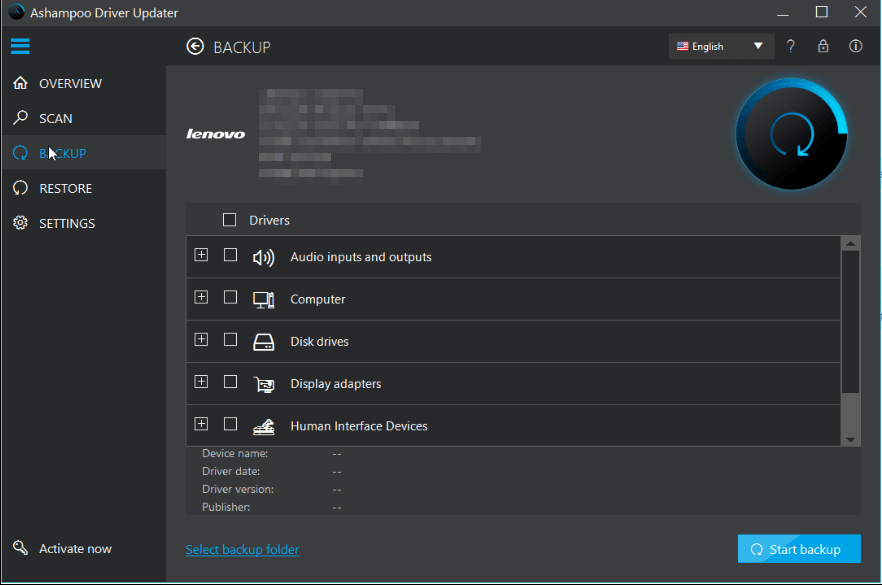The height and width of the screenshot is (585, 882).
Task: Click the driver list scrollbar down arrow
Action: pos(850,439)
